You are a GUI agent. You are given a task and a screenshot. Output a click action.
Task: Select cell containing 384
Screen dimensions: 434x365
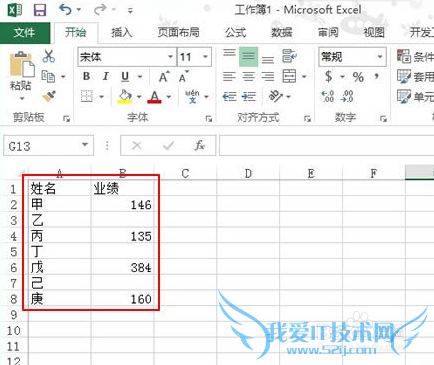point(123,267)
